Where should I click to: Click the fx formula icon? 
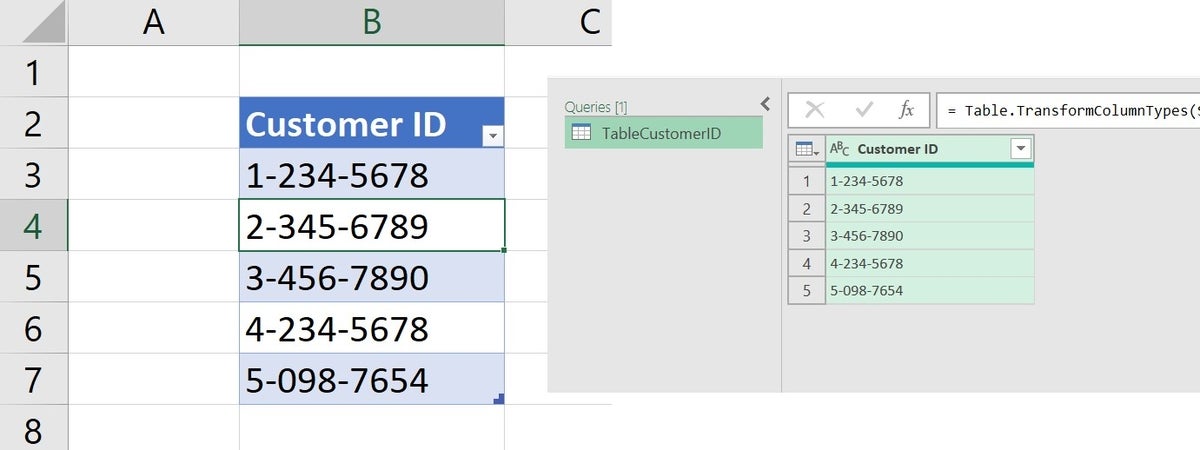click(906, 111)
